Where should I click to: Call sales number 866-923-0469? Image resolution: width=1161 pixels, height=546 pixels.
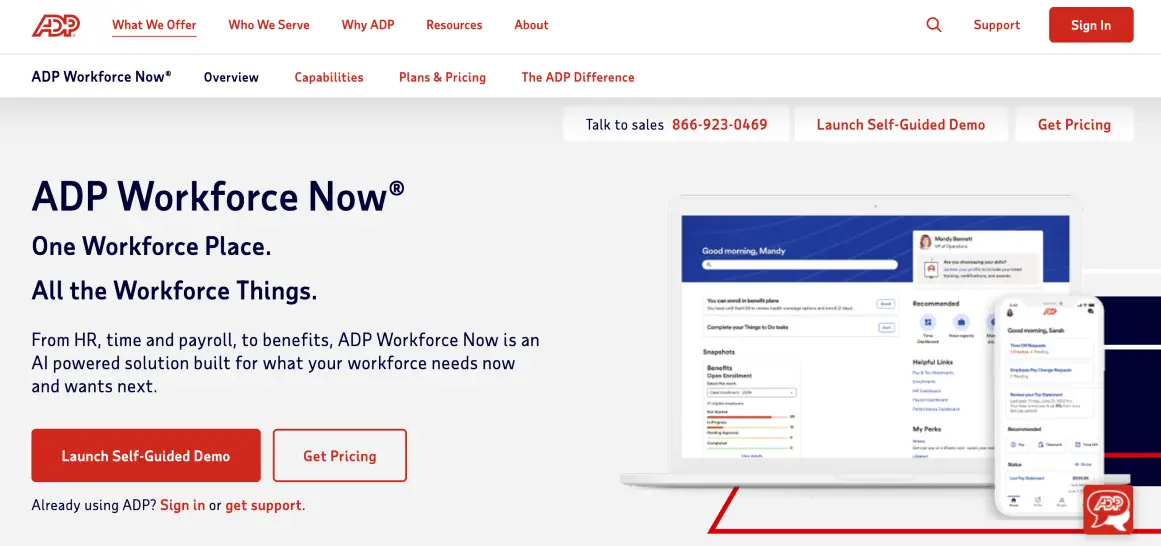719,124
